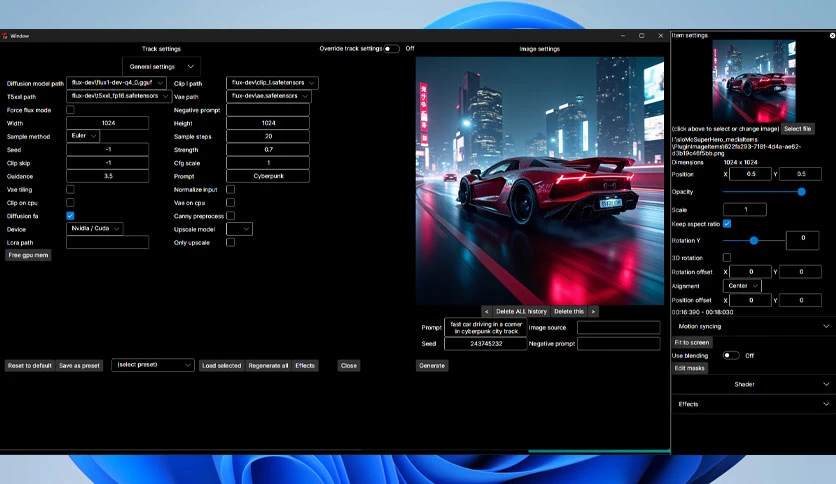Image resolution: width=836 pixels, height=484 pixels.
Task: Check Vae on cpu option
Action: click(230, 203)
